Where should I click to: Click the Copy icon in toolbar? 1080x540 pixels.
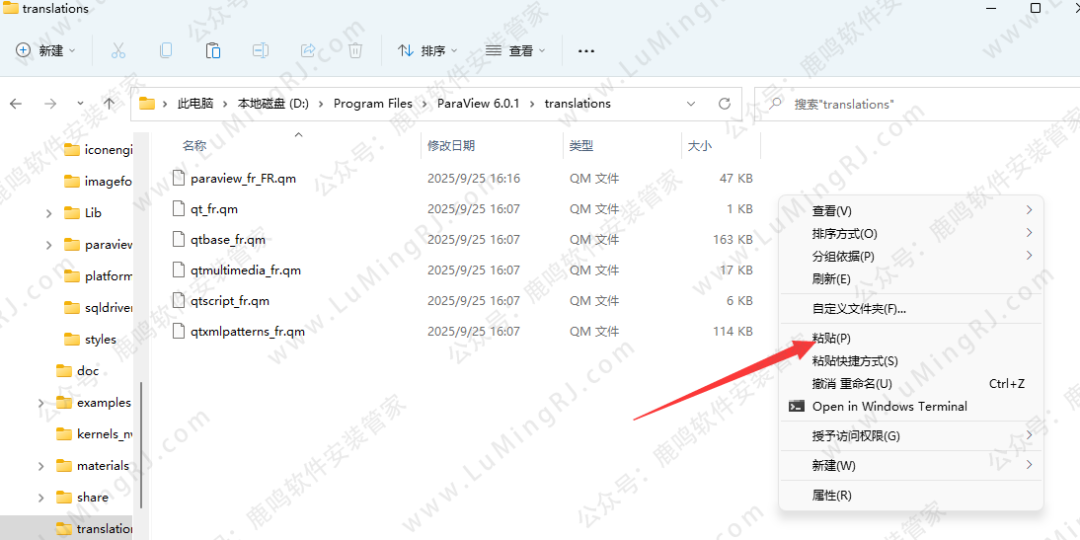click(x=166, y=50)
